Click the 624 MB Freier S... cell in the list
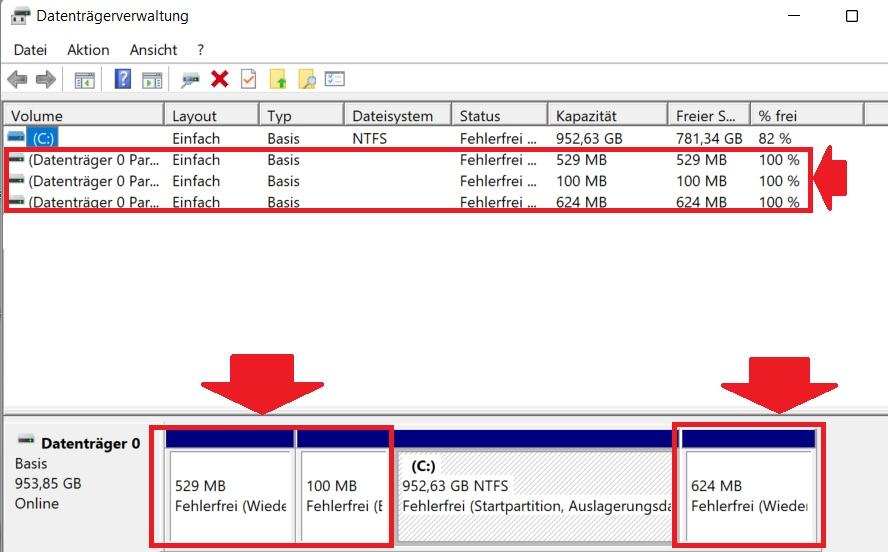This screenshot has height=552, width=888. (x=701, y=202)
